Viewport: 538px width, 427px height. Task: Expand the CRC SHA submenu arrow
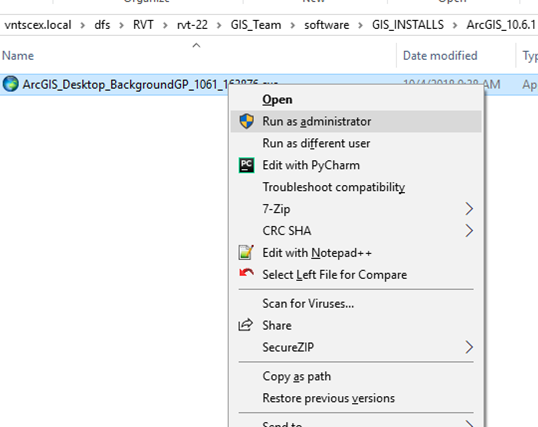point(469,231)
